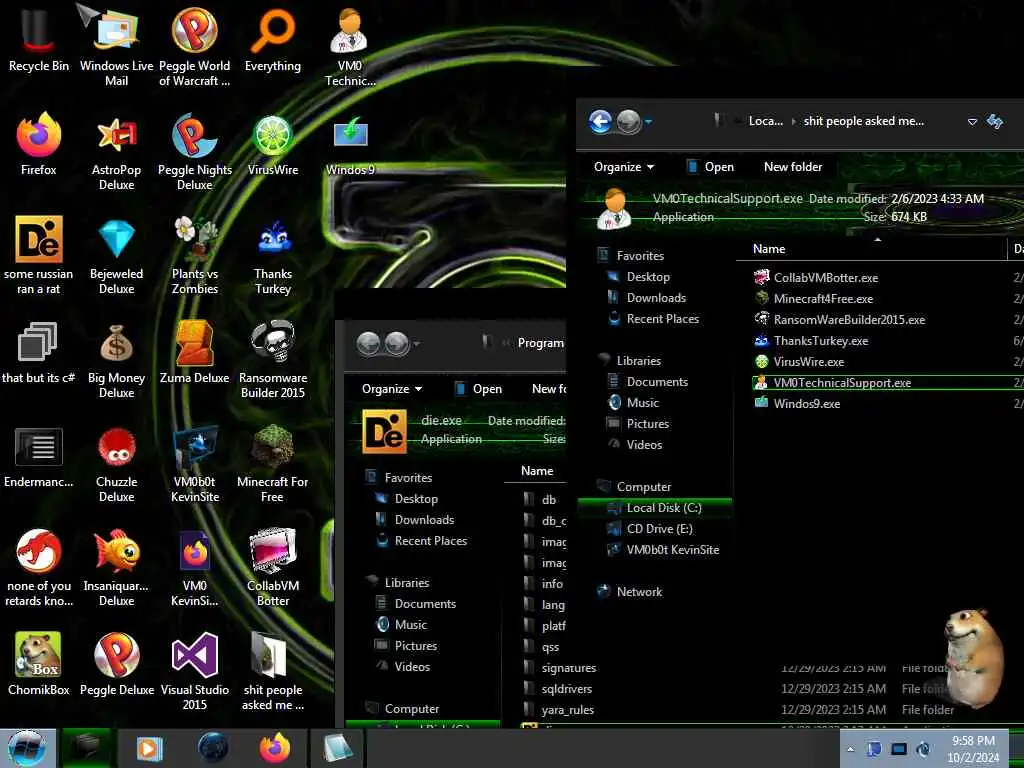Go back in the front Explorer window
Viewport: 1024px width, 768px height.
[600, 121]
